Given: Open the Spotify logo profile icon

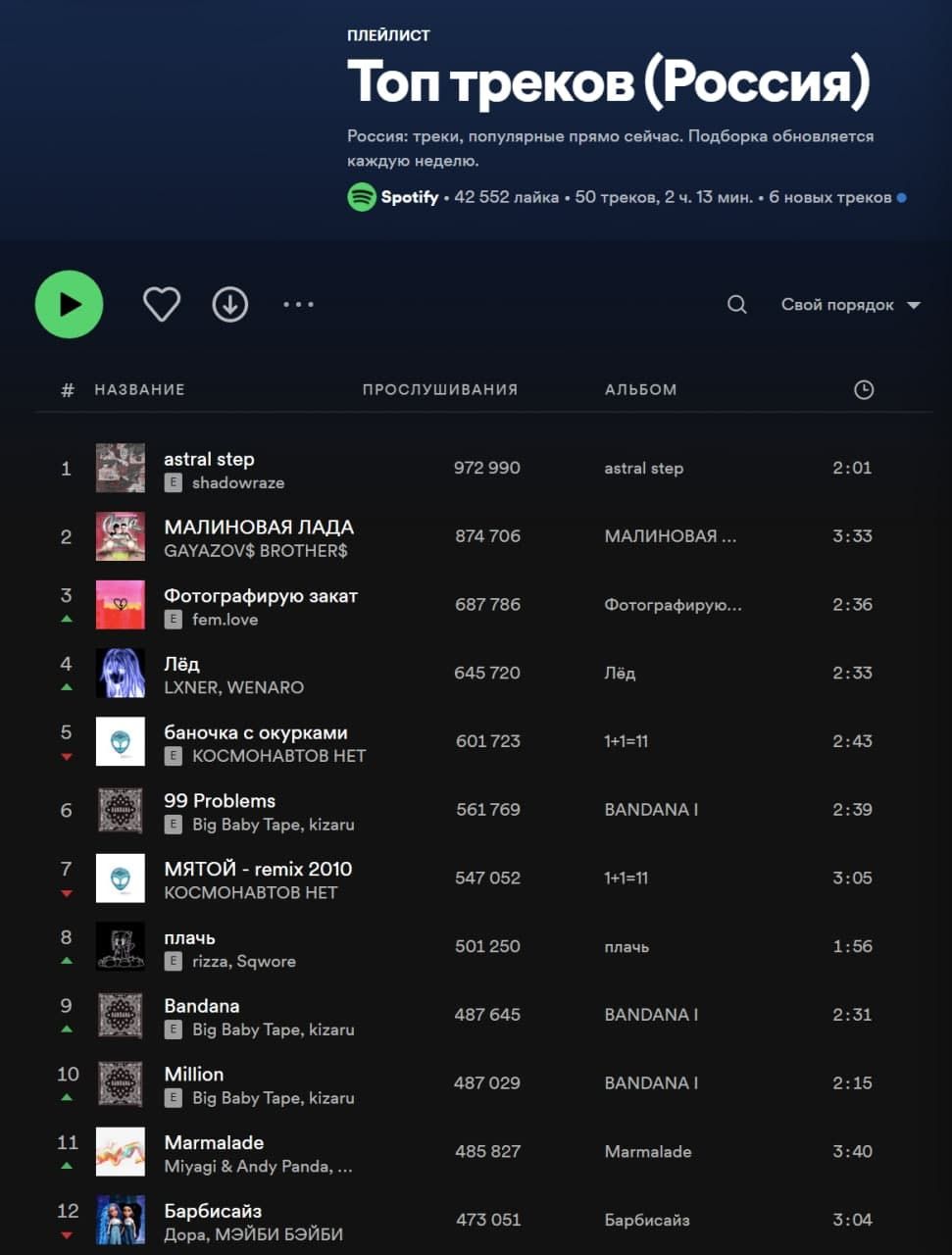Looking at the screenshot, I should click(362, 197).
